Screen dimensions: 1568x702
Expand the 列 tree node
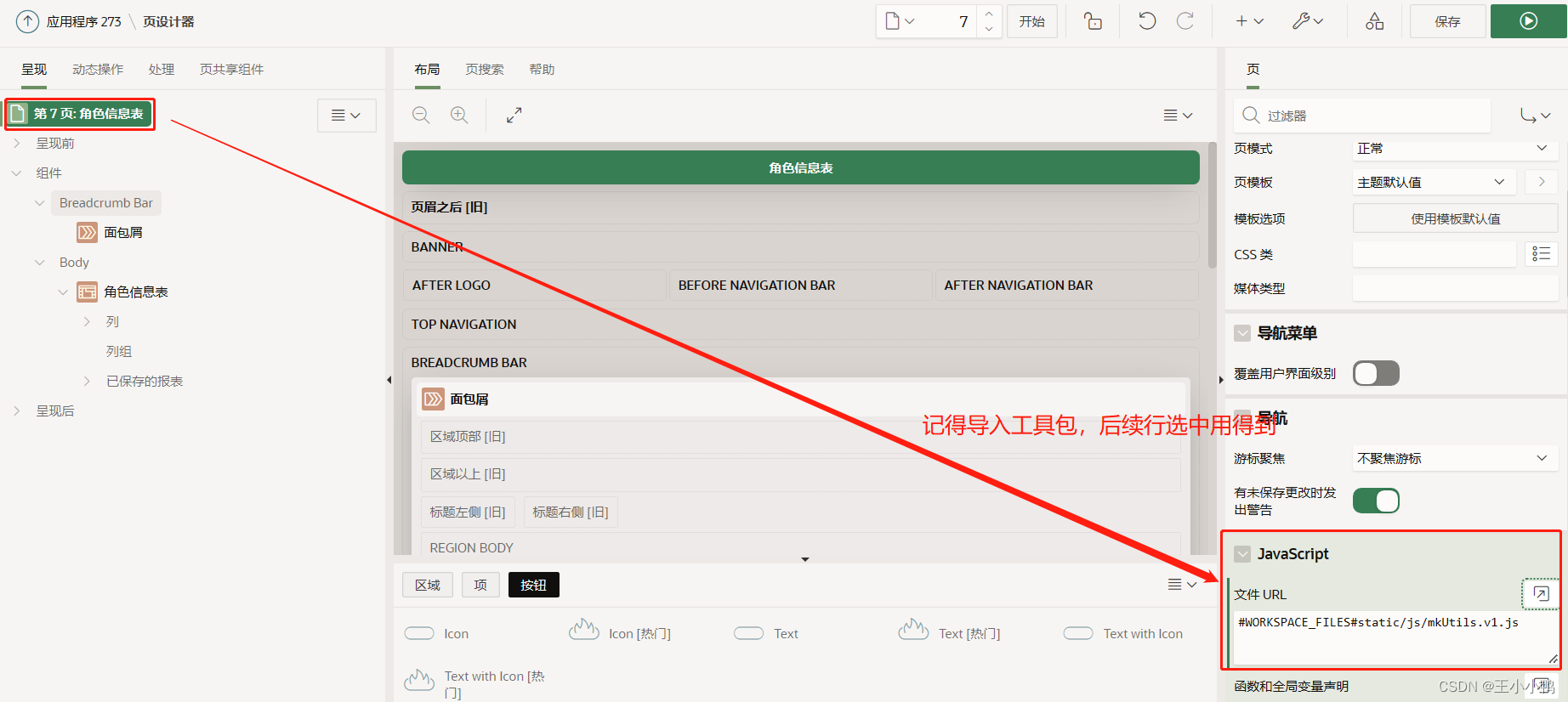87,322
